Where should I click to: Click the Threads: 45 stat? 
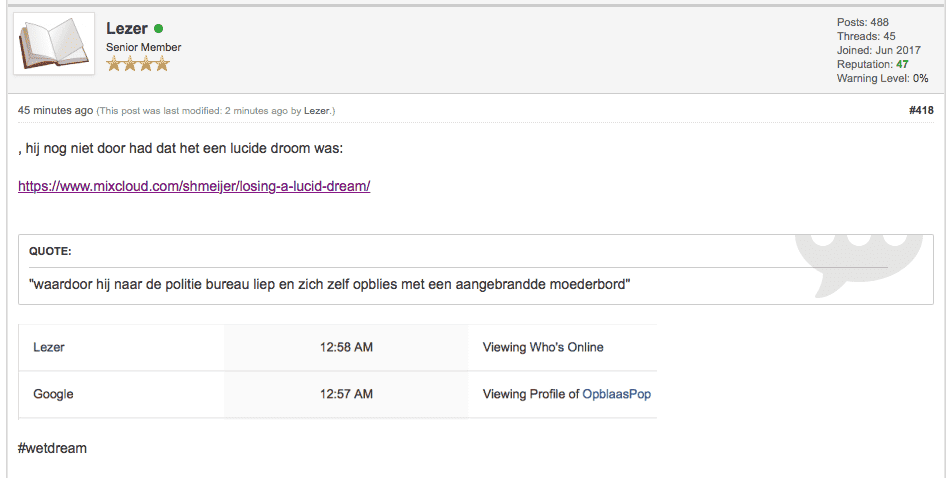coord(866,36)
